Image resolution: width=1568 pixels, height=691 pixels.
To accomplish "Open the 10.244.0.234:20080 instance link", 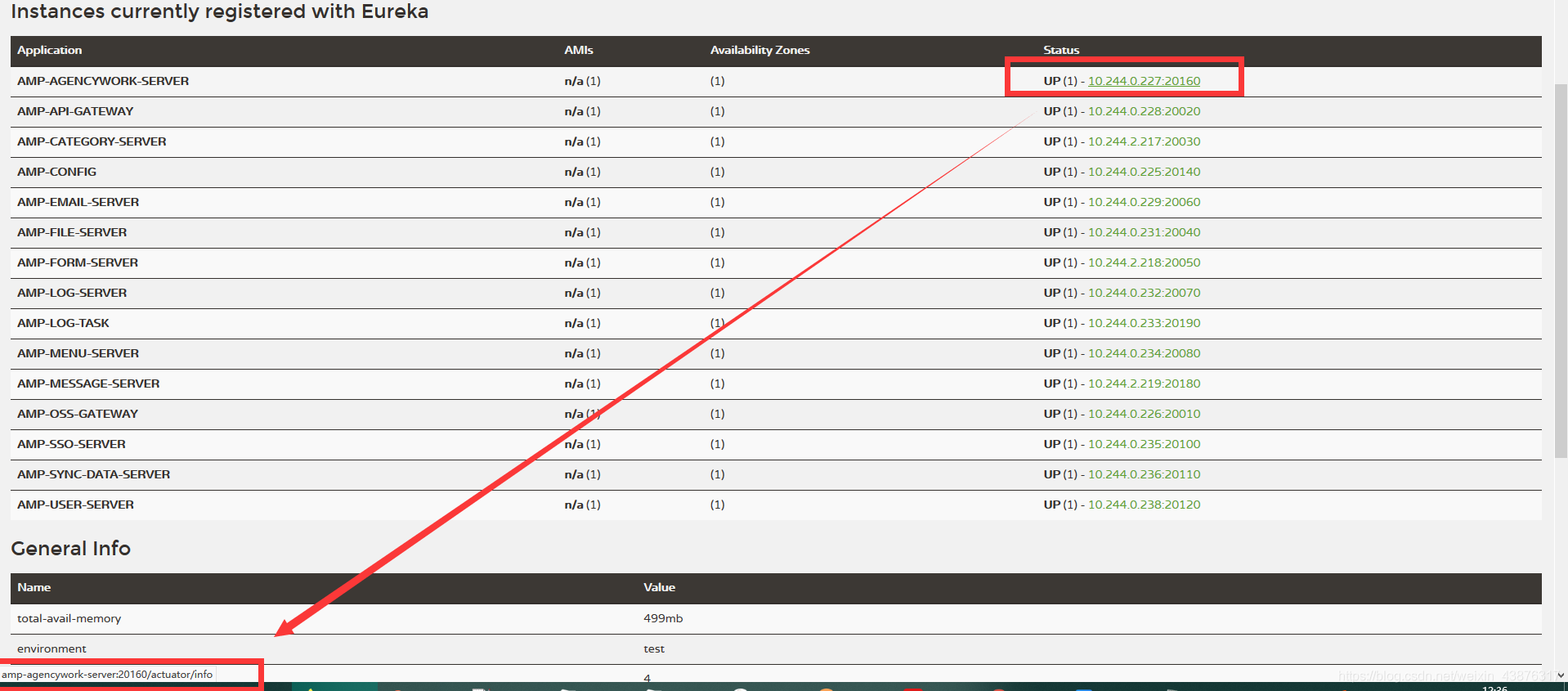I will click(1144, 353).
